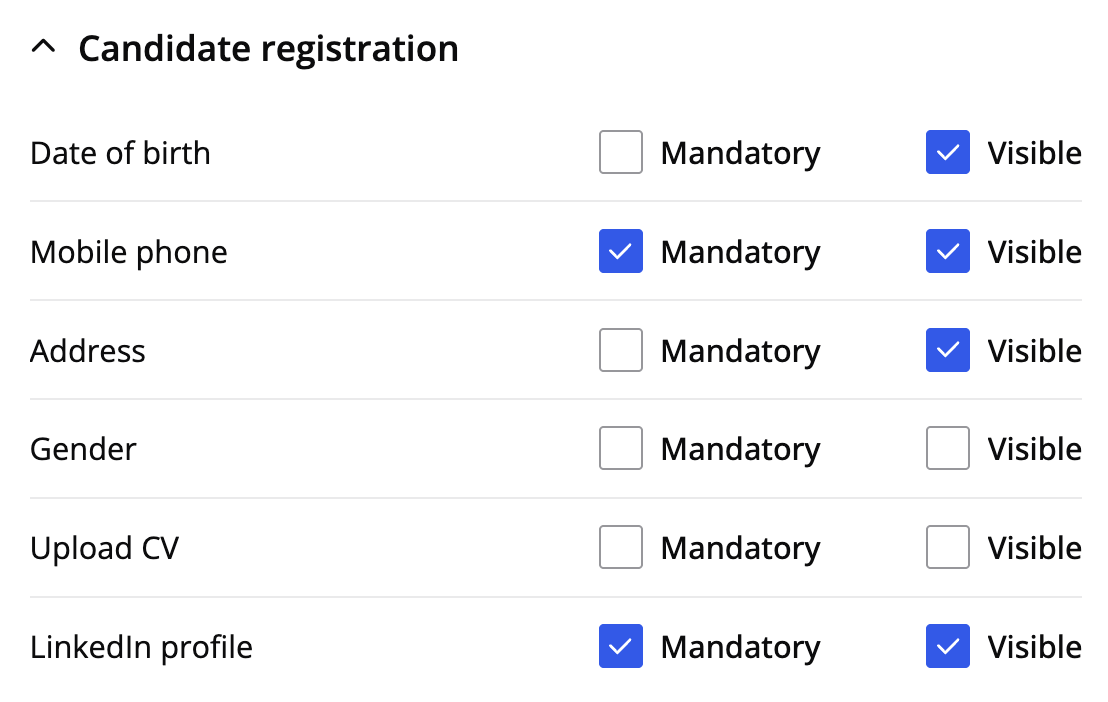Image resolution: width=1108 pixels, height=702 pixels.
Task: Click the Gender row label
Action: (x=83, y=449)
